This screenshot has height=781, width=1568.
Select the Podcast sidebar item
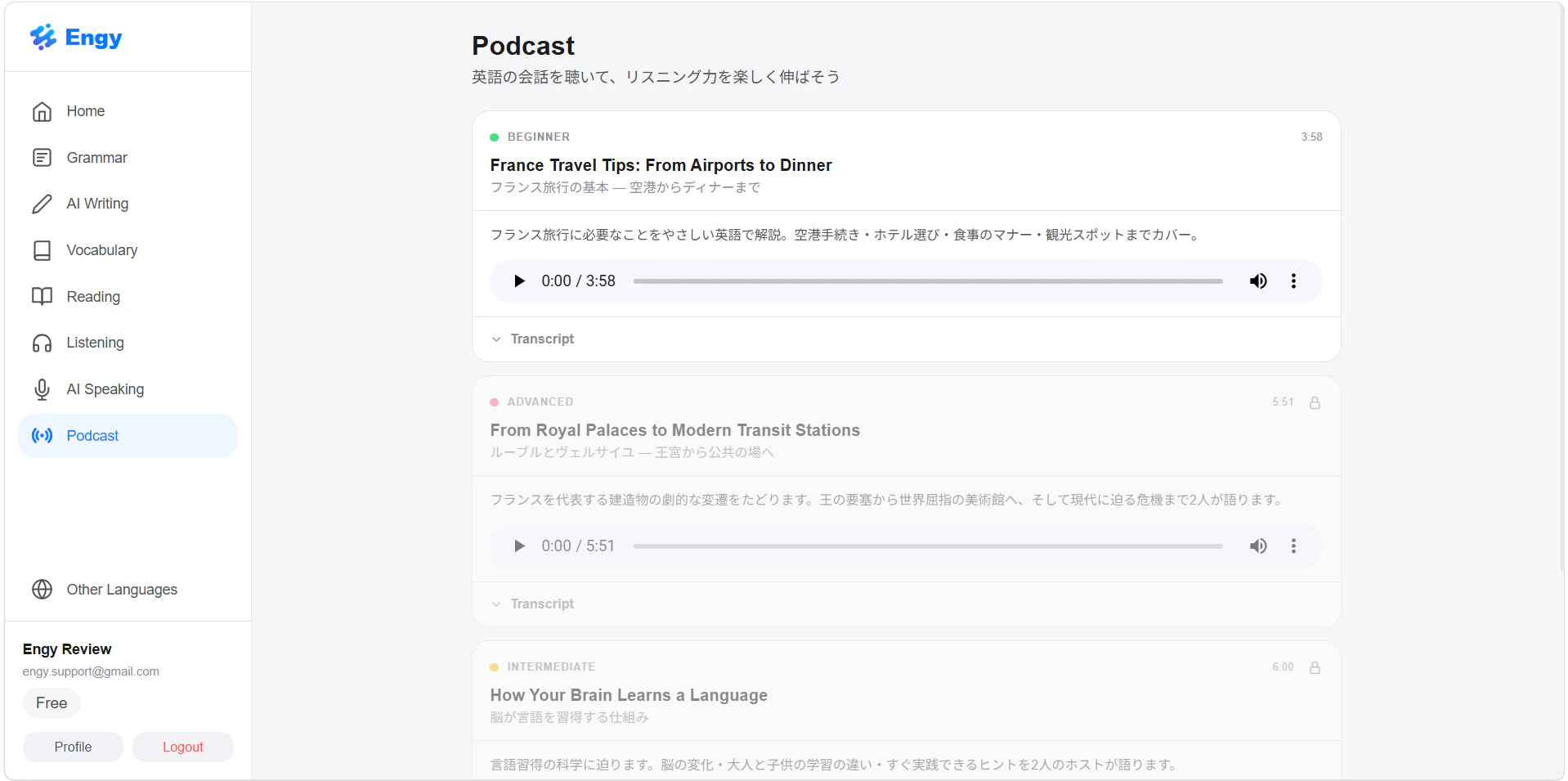[x=128, y=436]
